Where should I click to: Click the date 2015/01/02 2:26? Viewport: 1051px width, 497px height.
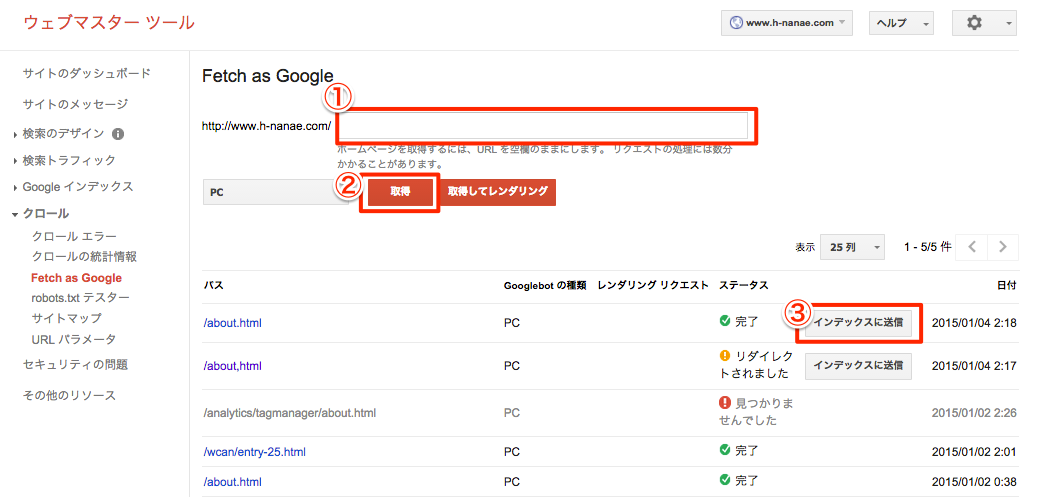974,413
